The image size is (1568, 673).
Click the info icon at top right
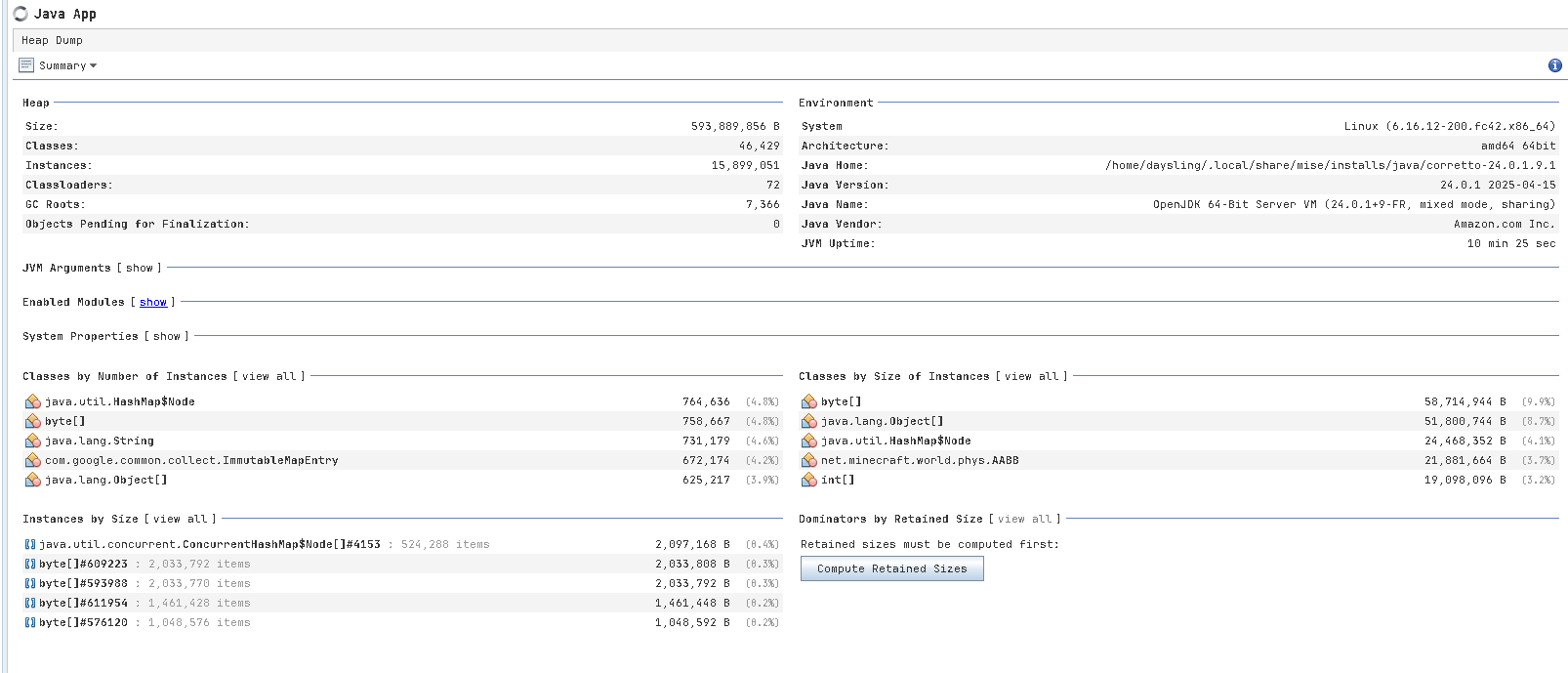pos(1554,65)
